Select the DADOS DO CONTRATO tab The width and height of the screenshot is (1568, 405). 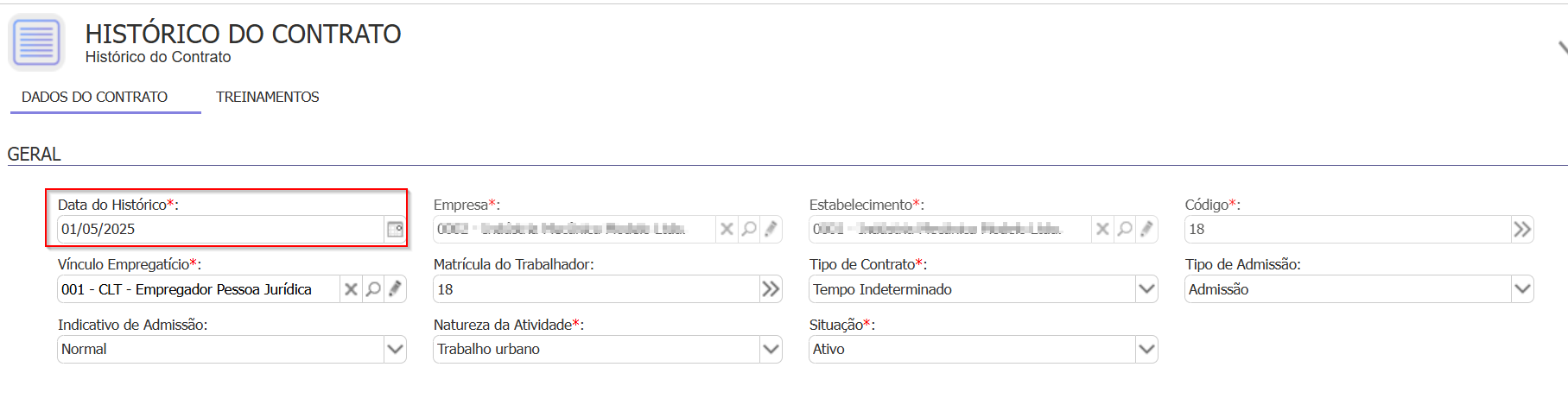(x=95, y=97)
